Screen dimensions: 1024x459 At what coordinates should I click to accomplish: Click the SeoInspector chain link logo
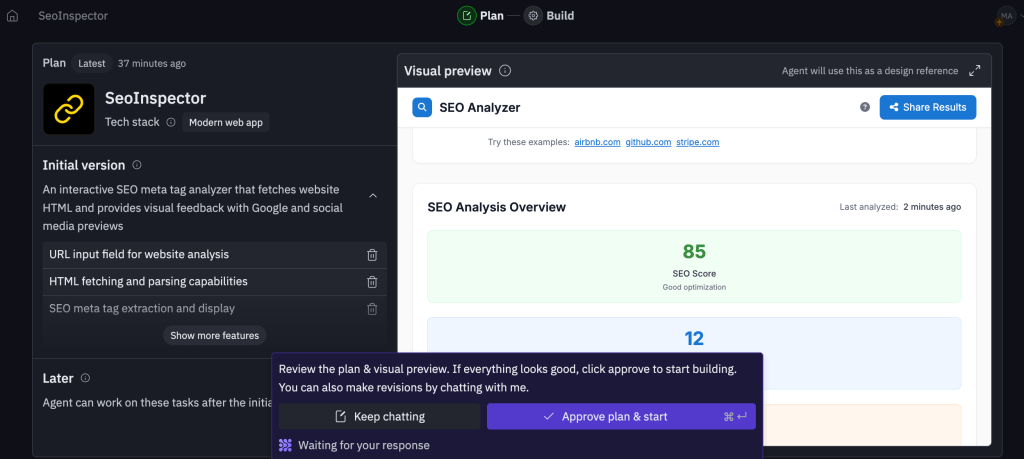pyautogui.click(x=68, y=109)
